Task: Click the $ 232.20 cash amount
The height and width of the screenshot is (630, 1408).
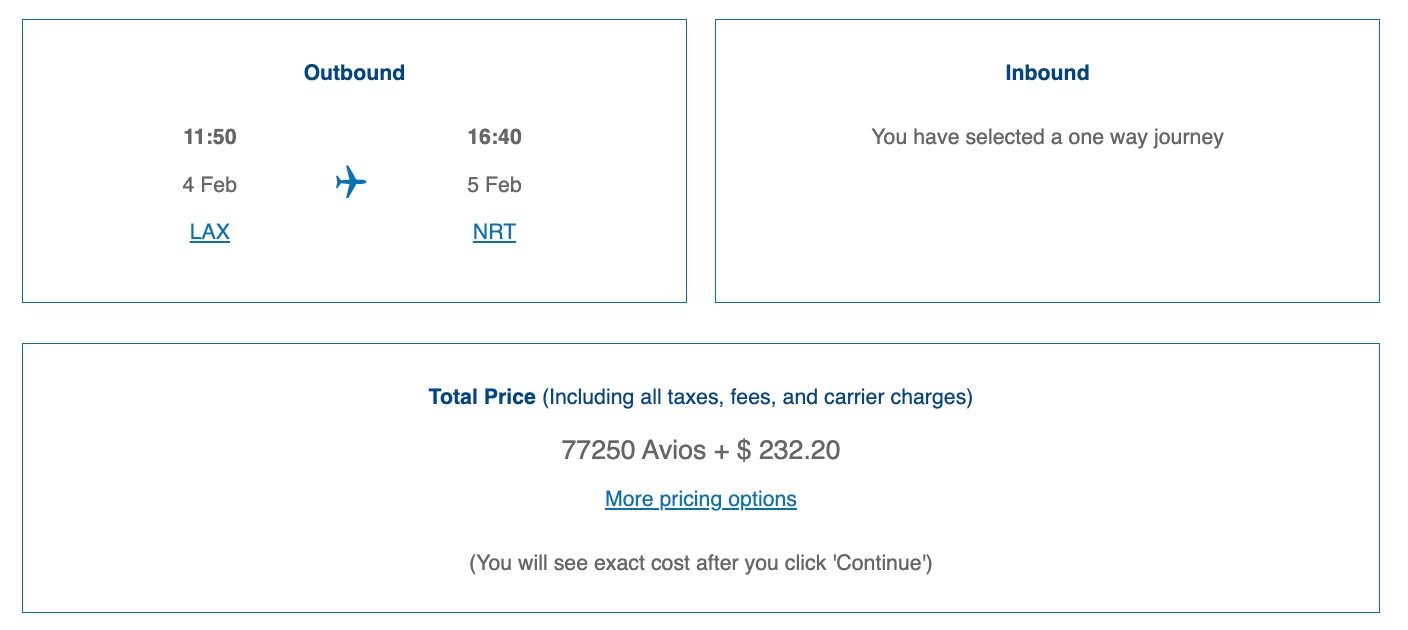Action: point(788,450)
